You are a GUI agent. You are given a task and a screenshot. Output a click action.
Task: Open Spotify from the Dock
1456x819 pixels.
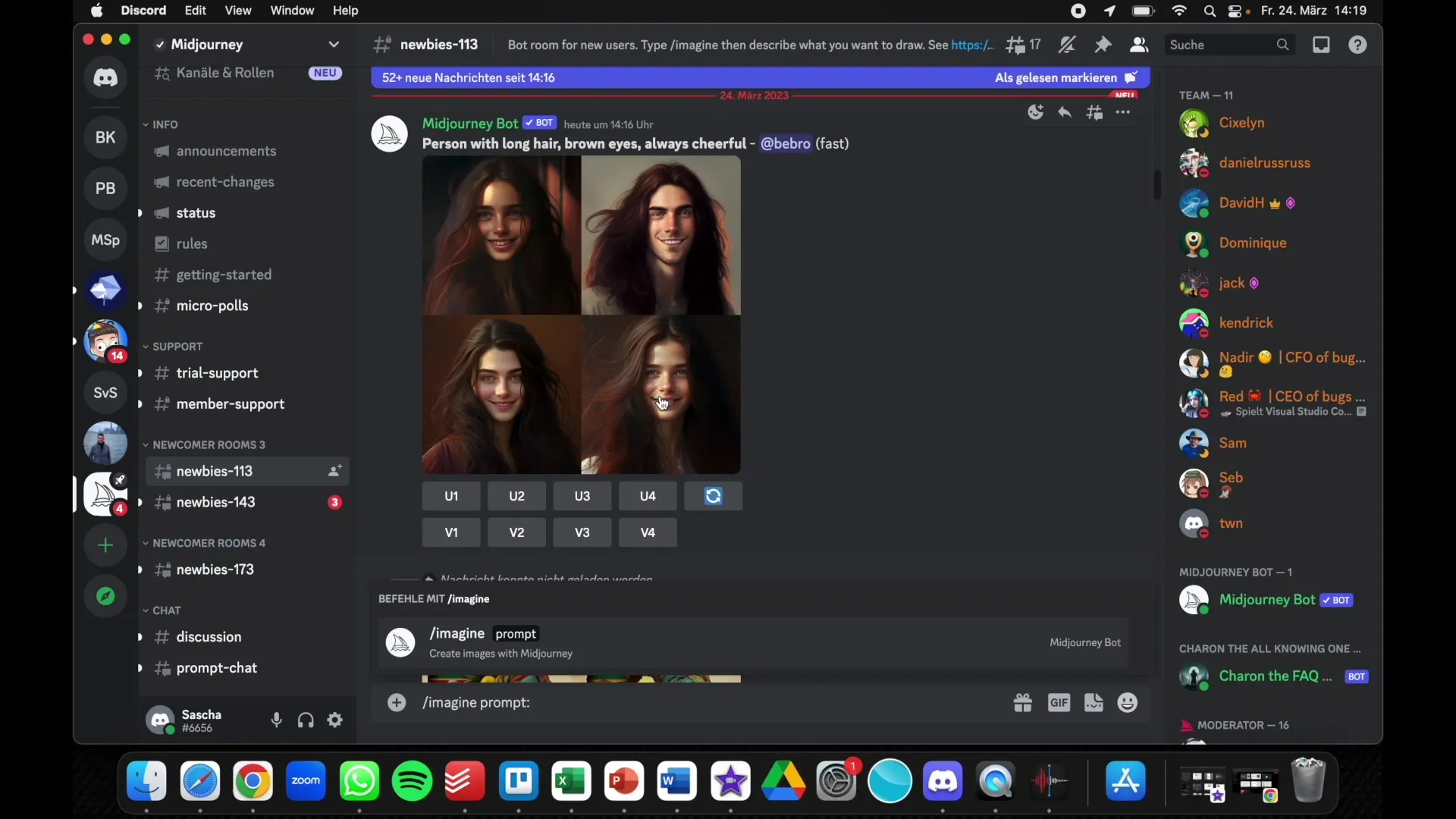pyautogui.click(x=413, y=783)
